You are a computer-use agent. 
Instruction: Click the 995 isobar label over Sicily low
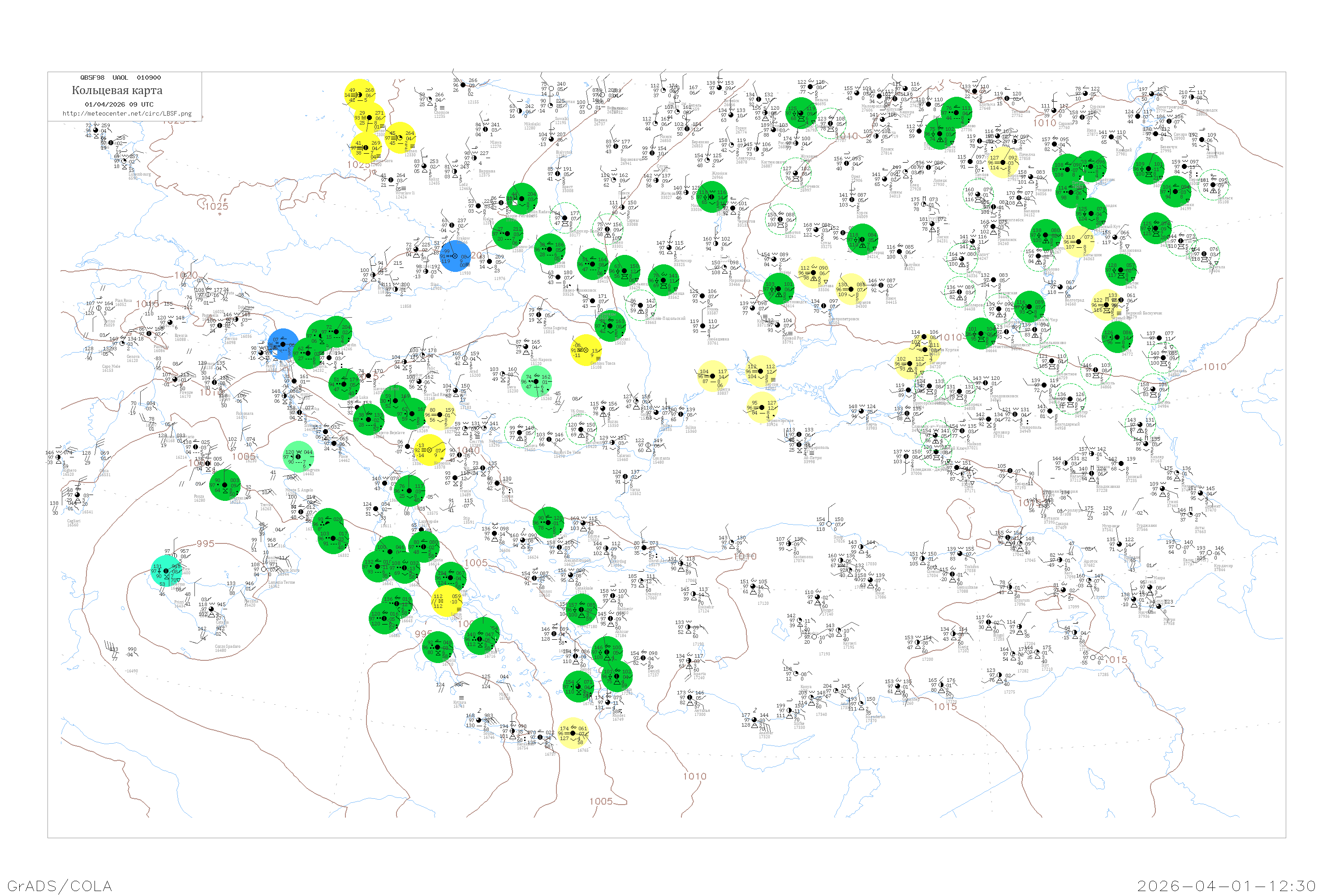tap(205, 543)
